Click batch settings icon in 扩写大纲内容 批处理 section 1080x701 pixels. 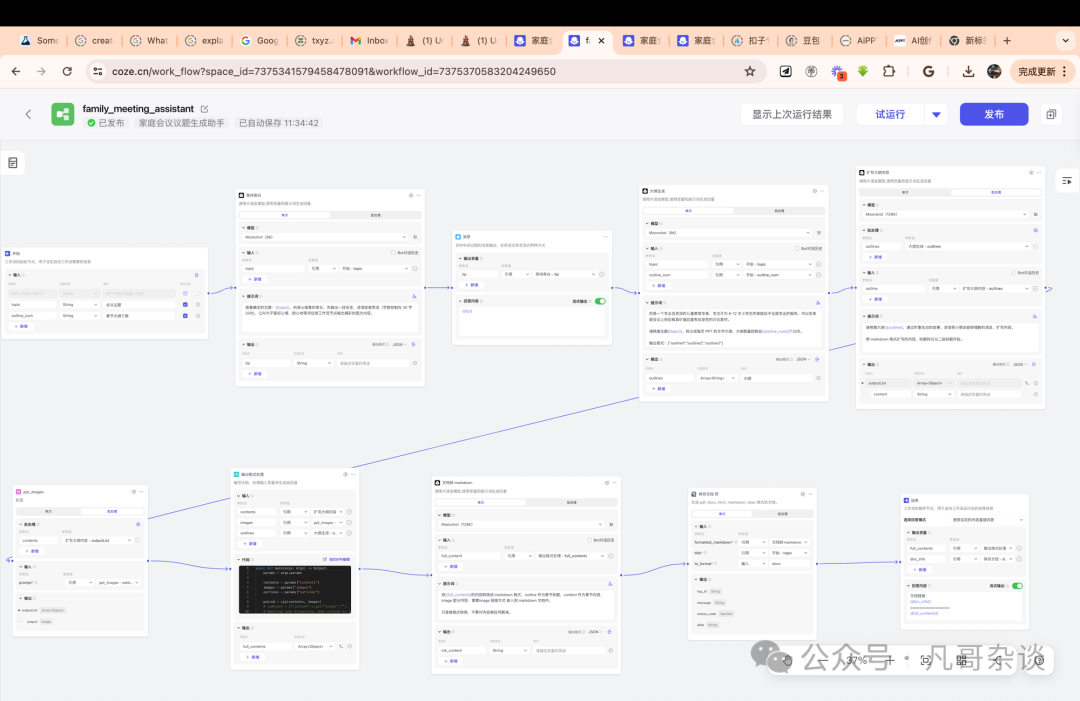point(1035,230)
